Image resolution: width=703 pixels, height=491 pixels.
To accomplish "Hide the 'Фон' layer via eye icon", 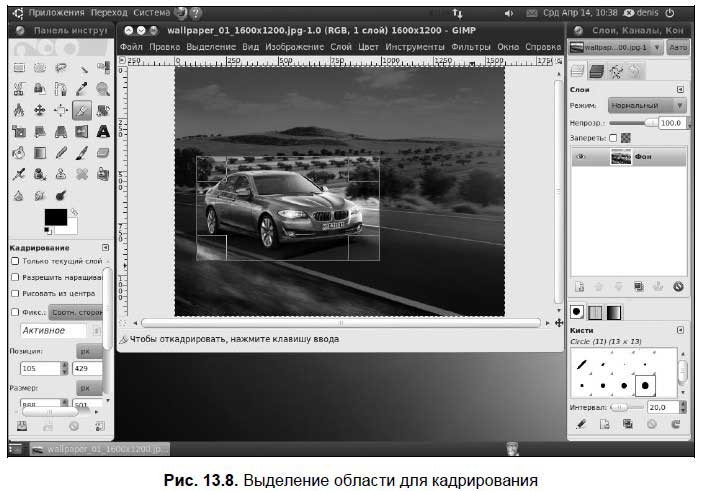I will [x=581, y=156].
